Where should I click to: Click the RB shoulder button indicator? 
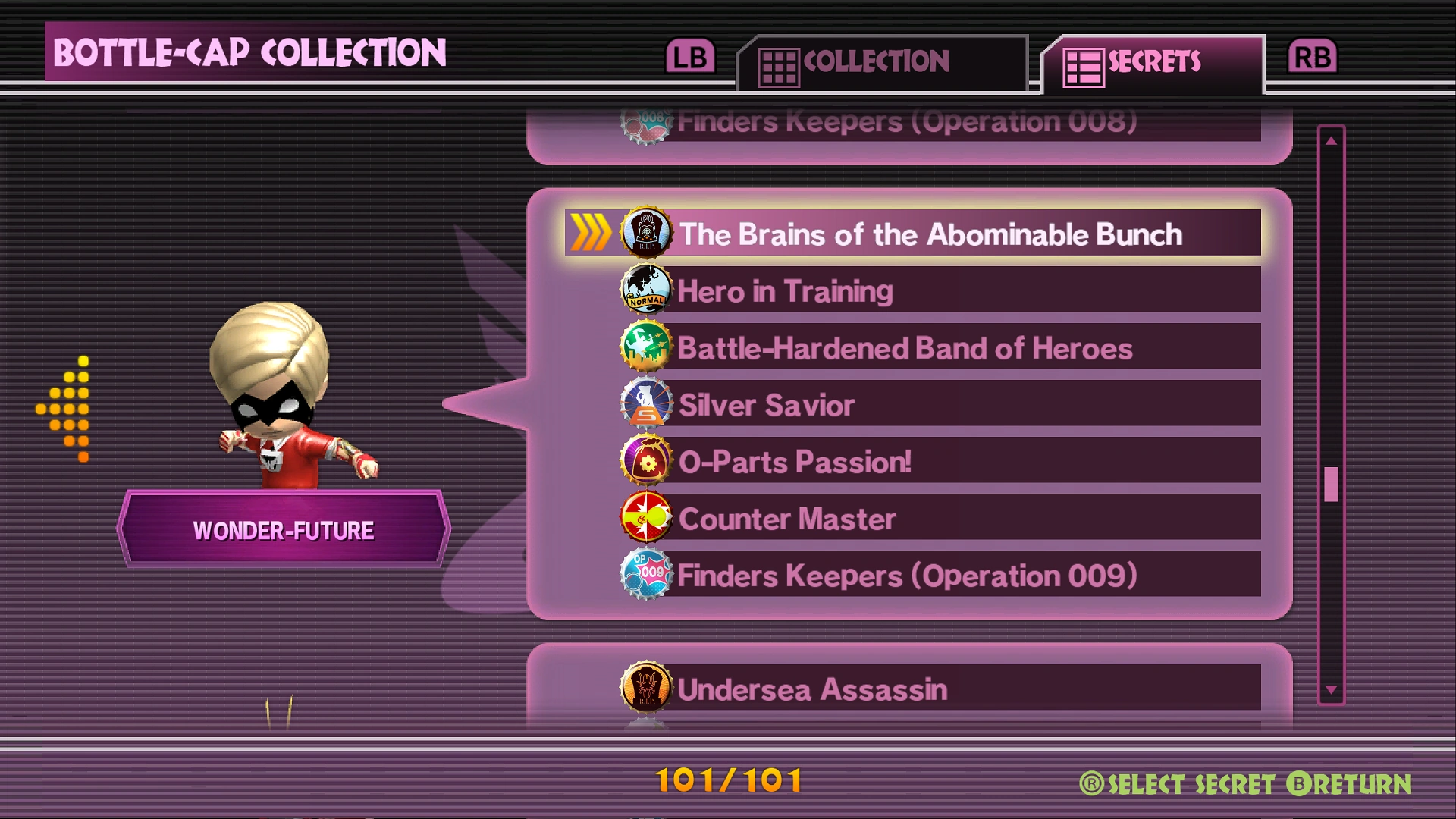[1313, 57]
